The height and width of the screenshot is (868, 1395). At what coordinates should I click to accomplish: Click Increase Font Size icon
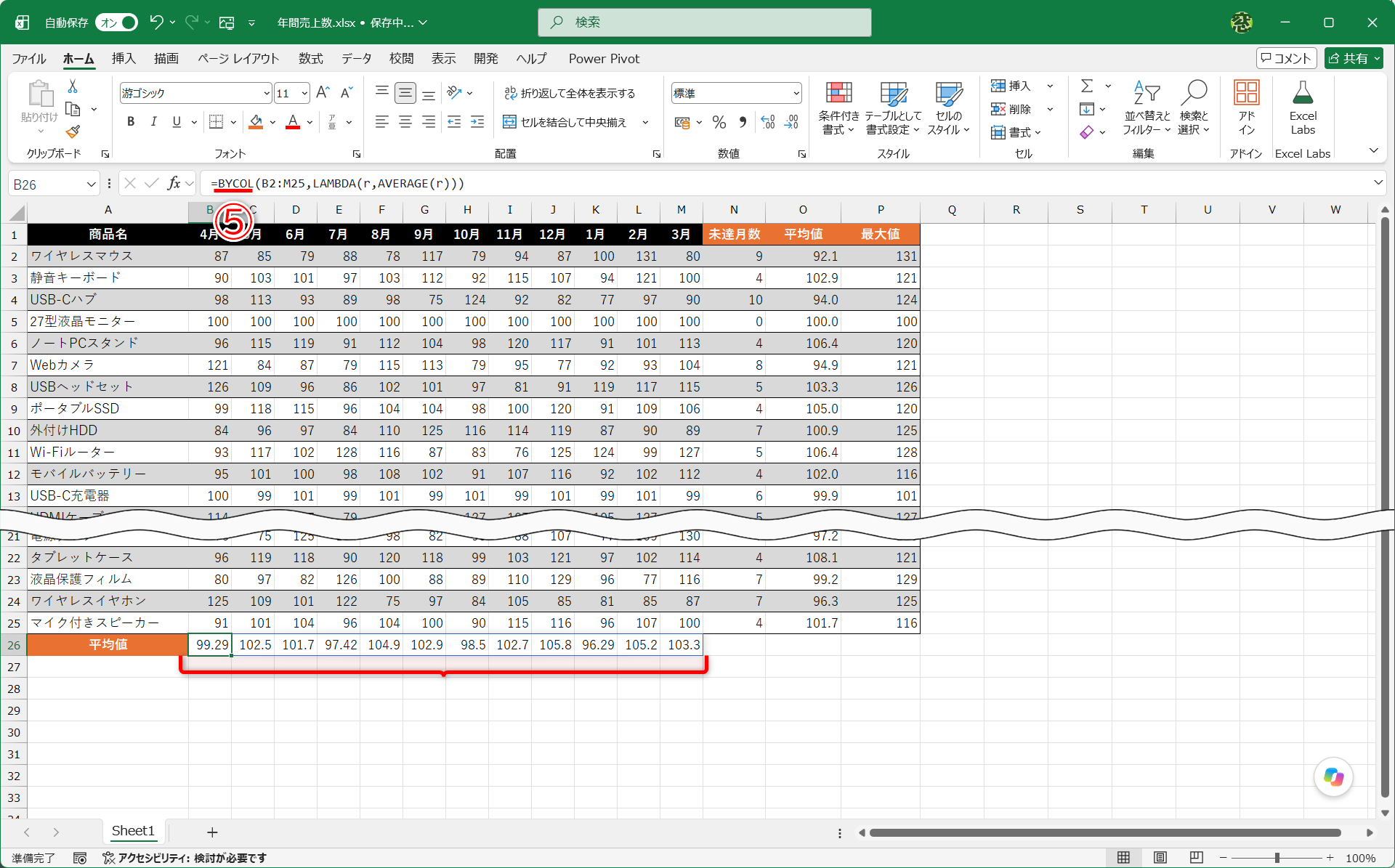pos(323,93)
